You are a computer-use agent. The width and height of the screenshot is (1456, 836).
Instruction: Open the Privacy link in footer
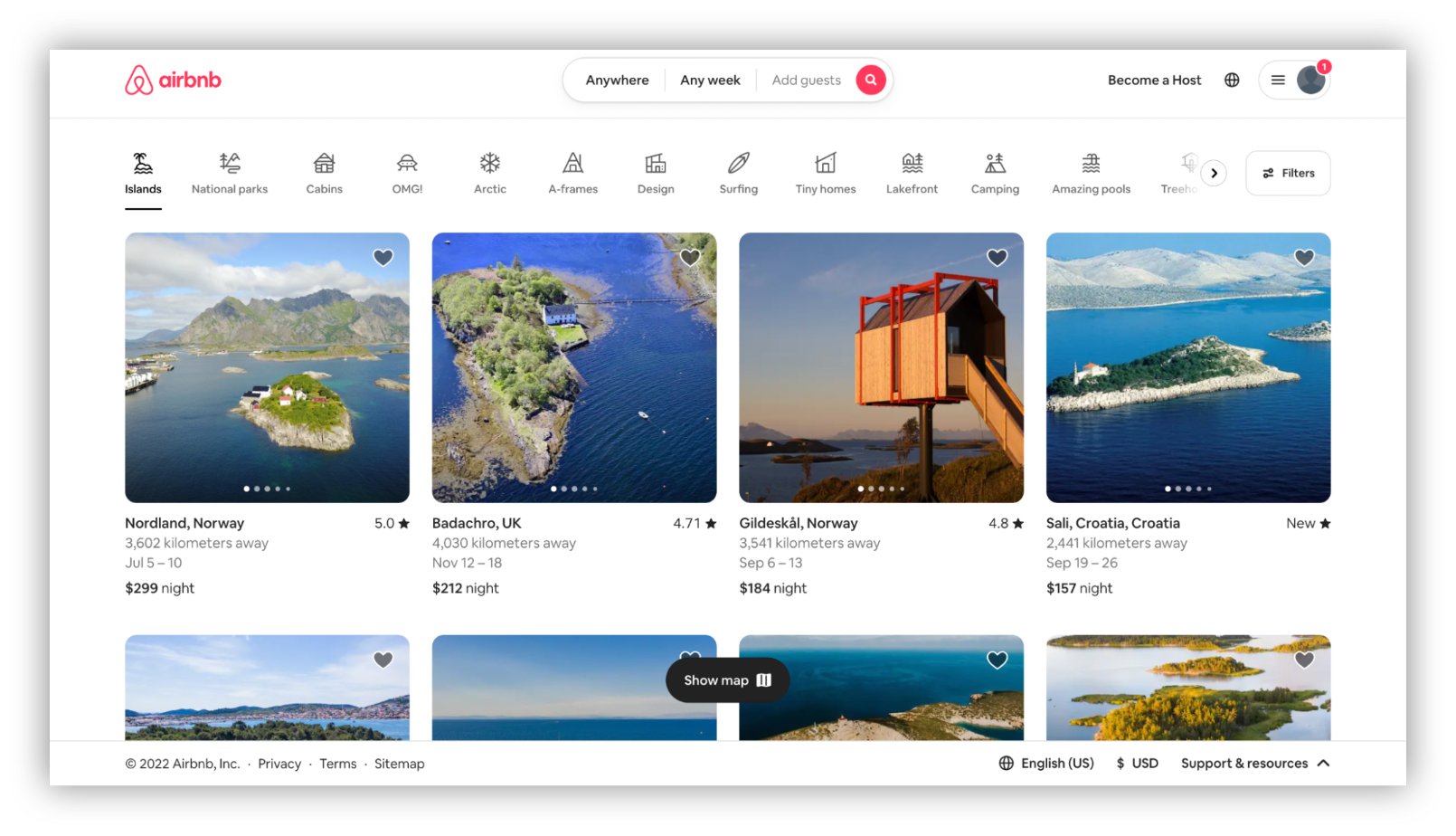279,764
